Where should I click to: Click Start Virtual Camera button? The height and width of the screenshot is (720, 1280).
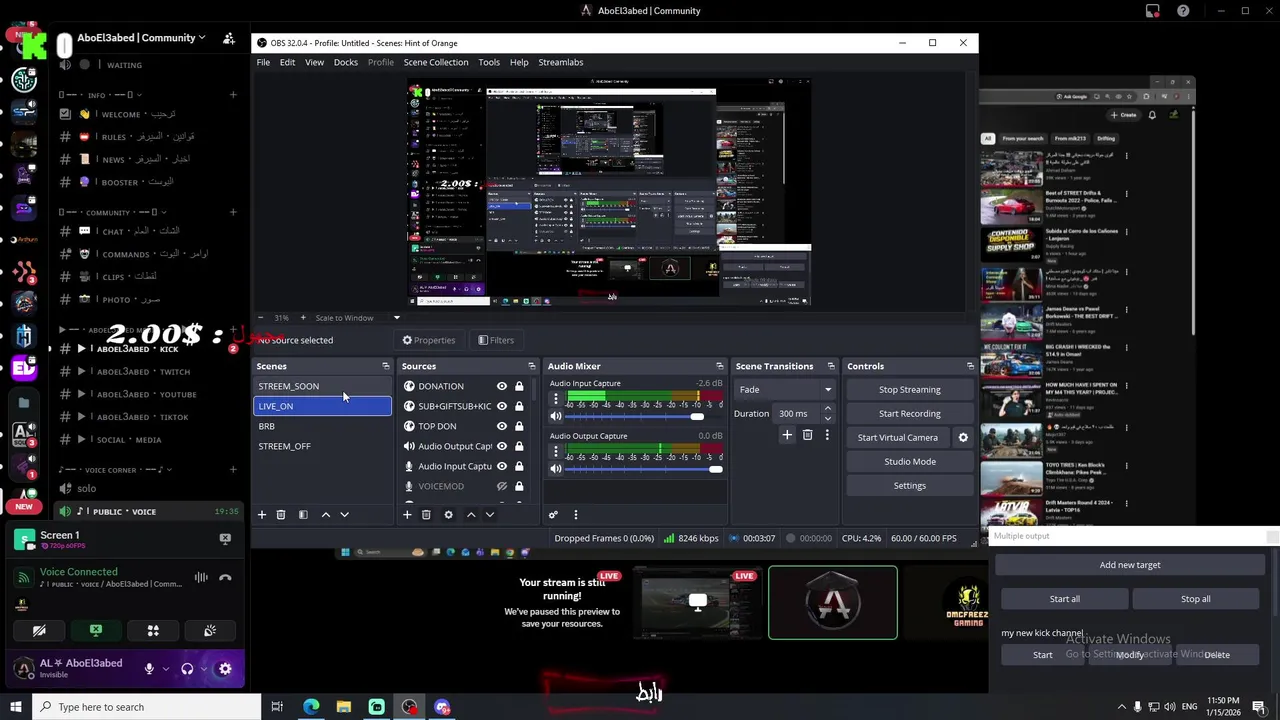(x=898, y=437)
